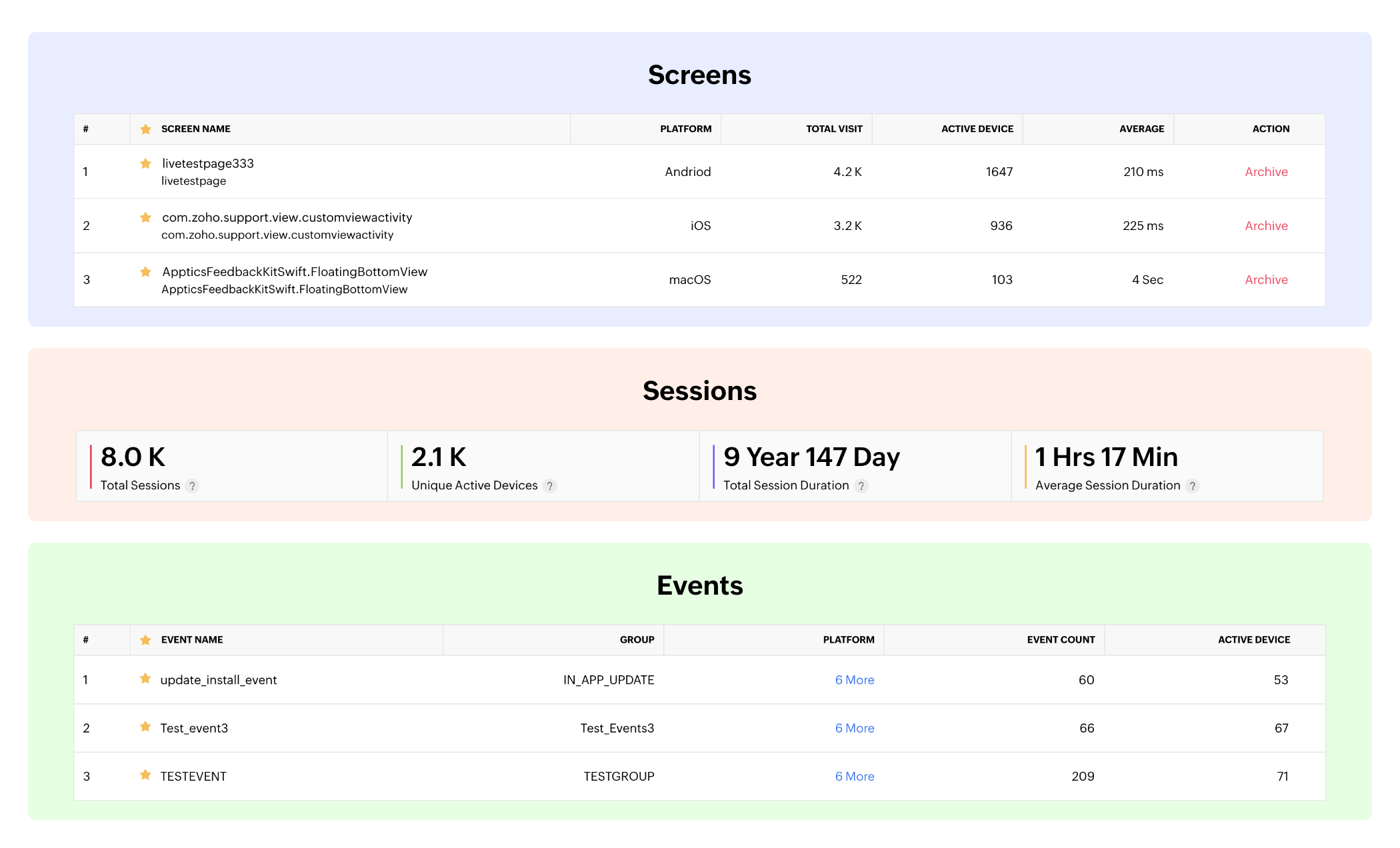Click the SCREEN NAME column header
This screenshot has width=1400, height=848.
pos(195,129)
